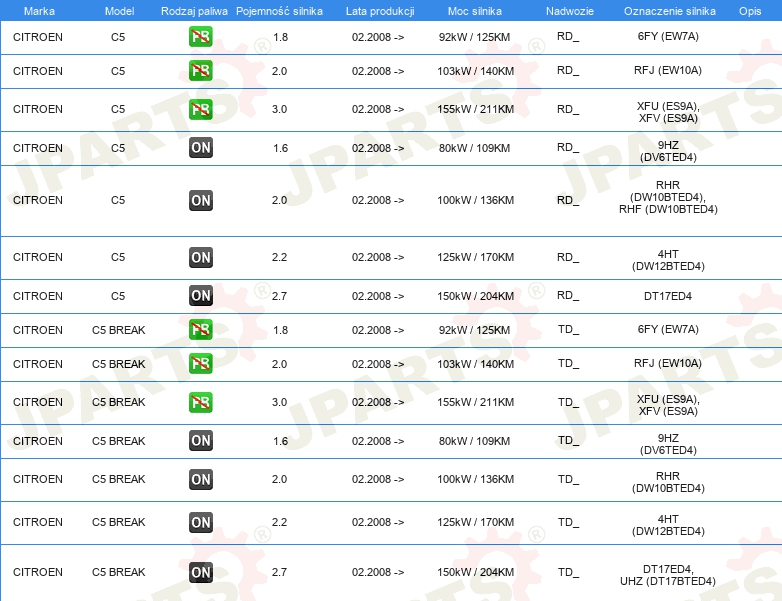This screenshot has width=782, height=601.
Task: Click the petrol icon for C5 BREAK 3.0
Action: [200, 402]
